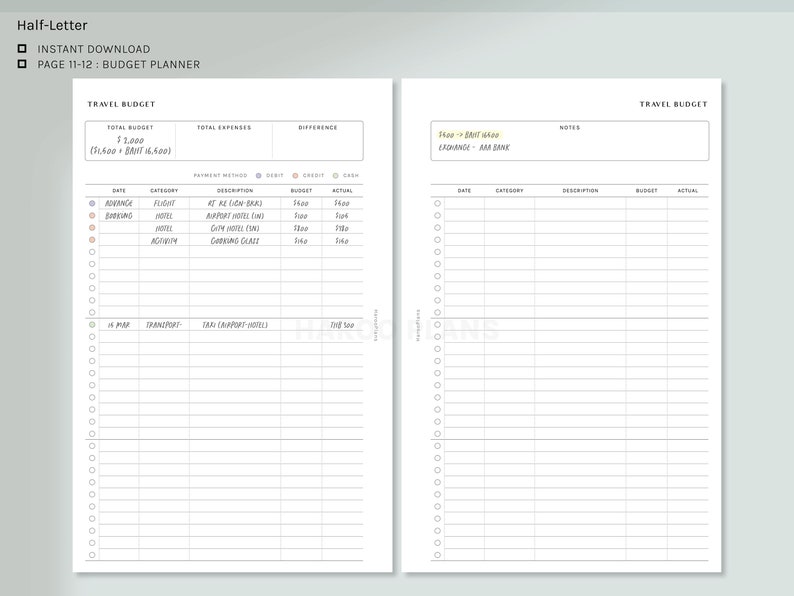Click the NOTES label on the right page
The height and width of the screenshot is (596, 794).
570,128
